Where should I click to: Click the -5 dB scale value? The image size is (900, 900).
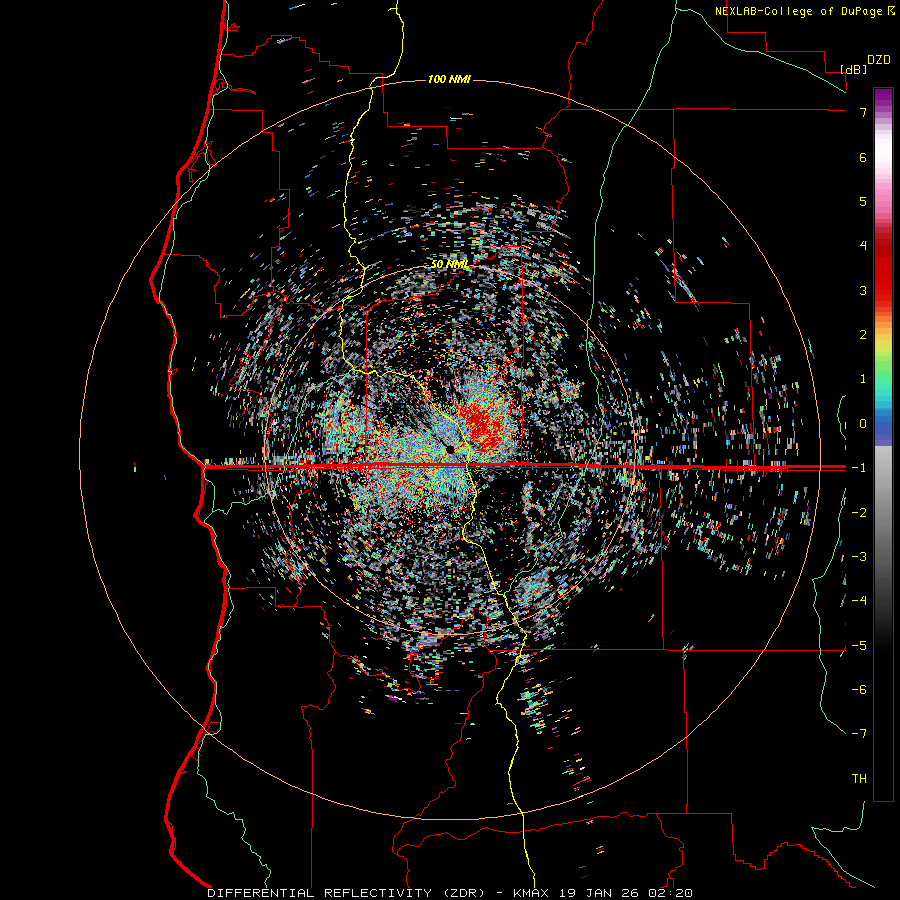click(x=859, y=646)
